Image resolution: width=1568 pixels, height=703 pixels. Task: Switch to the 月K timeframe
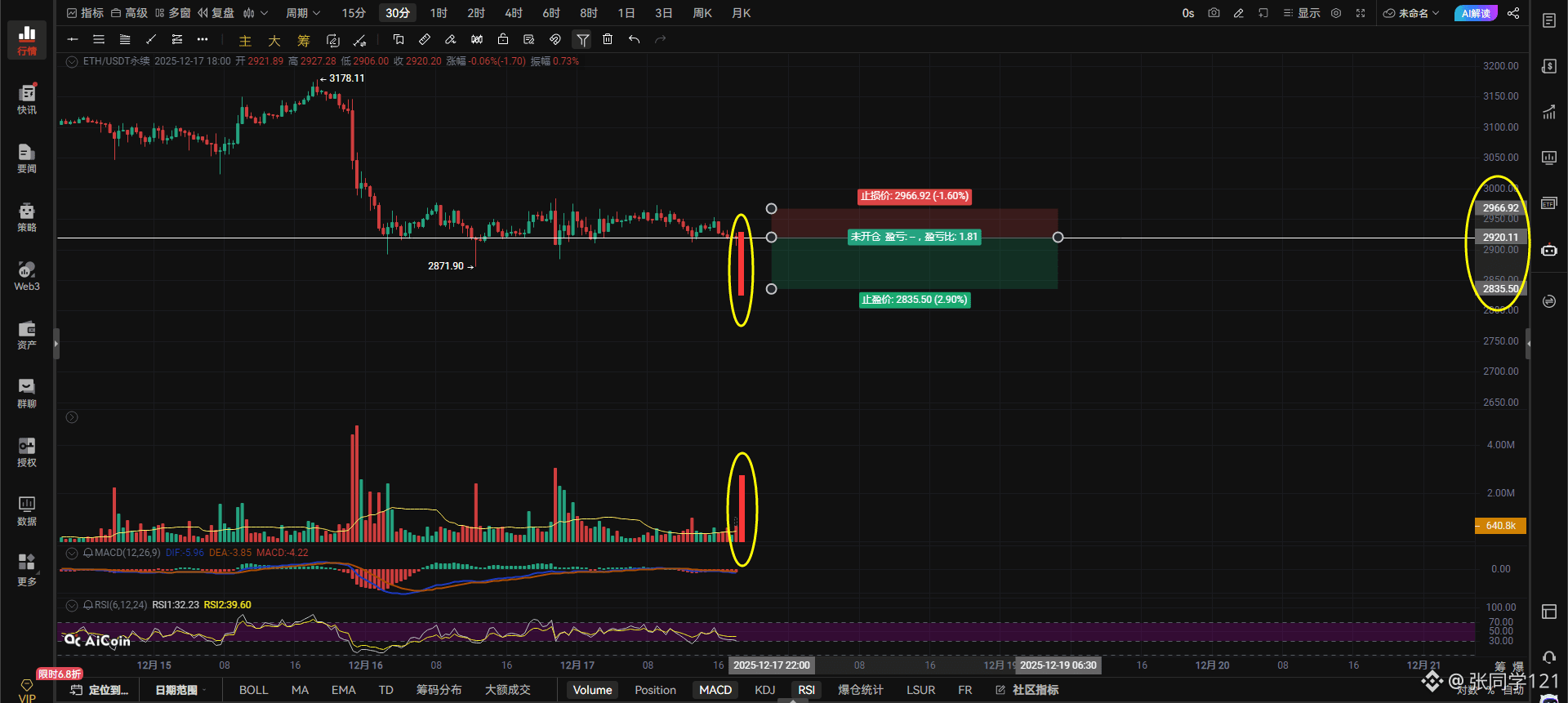coord(742,13)
